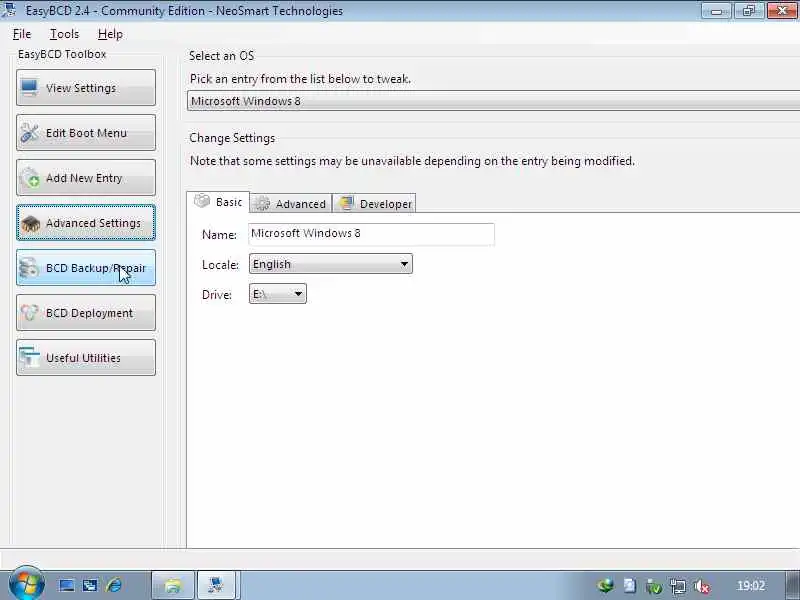Image resolution: width=800 pixels, height=600 pixels.
Task: Restore down the EasyBCD window
Action: click(x=749, y=11)
